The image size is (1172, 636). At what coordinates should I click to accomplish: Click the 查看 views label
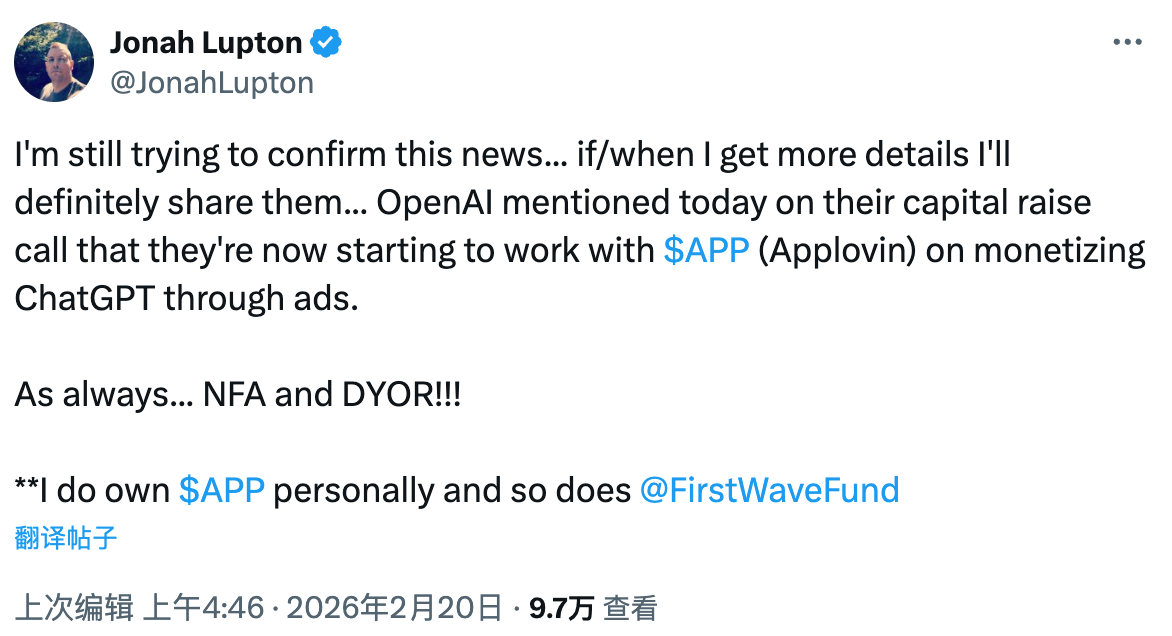click(629, 607)
